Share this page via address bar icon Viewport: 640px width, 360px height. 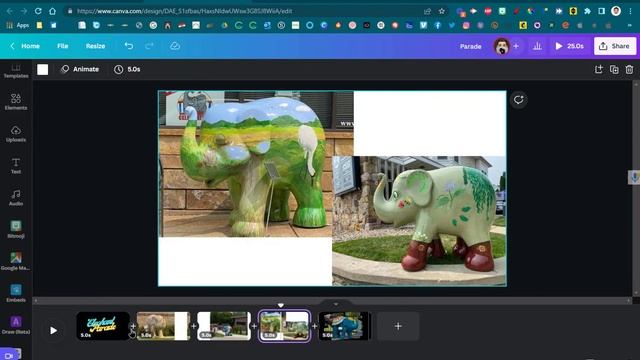point(427,11)
